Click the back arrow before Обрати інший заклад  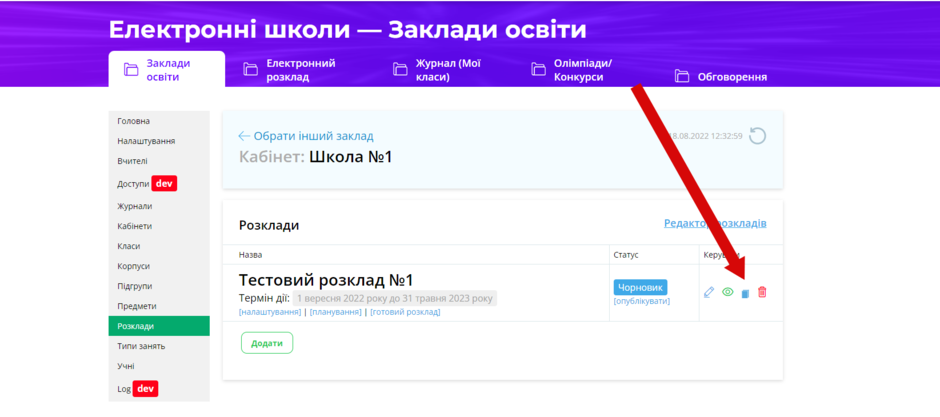pyautogui.click(x=244, y=136)
